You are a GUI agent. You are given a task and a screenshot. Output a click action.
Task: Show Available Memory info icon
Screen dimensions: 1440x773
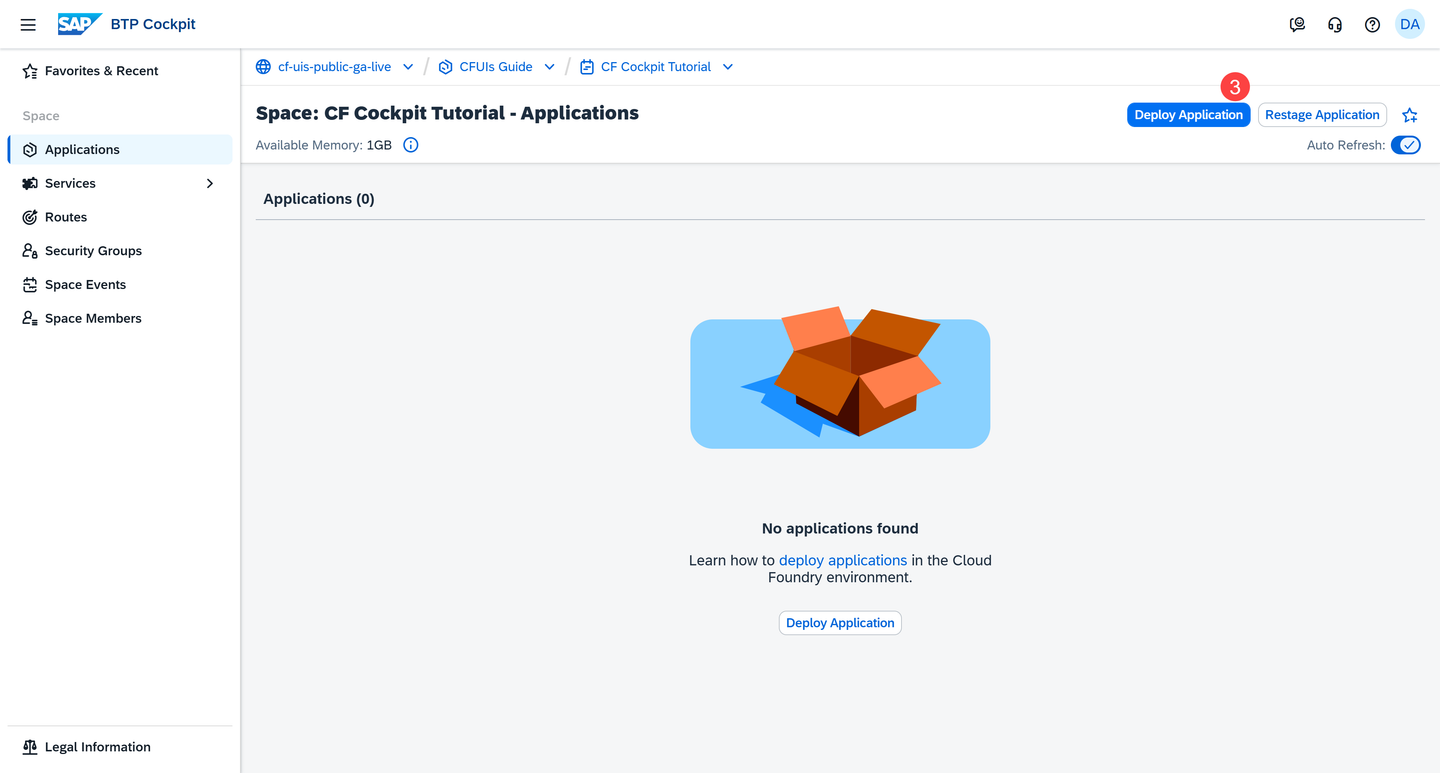pos(411,145)
